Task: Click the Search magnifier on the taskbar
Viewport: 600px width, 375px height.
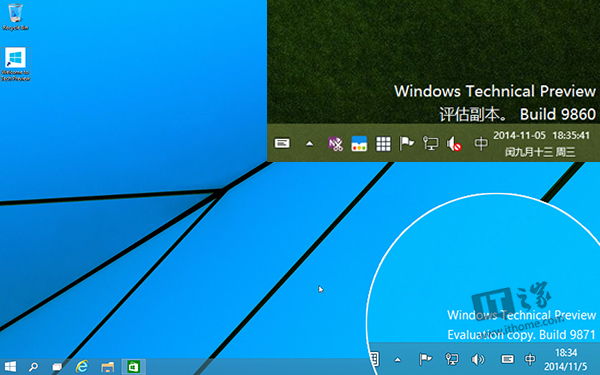Action: click(x=33, y=367)
